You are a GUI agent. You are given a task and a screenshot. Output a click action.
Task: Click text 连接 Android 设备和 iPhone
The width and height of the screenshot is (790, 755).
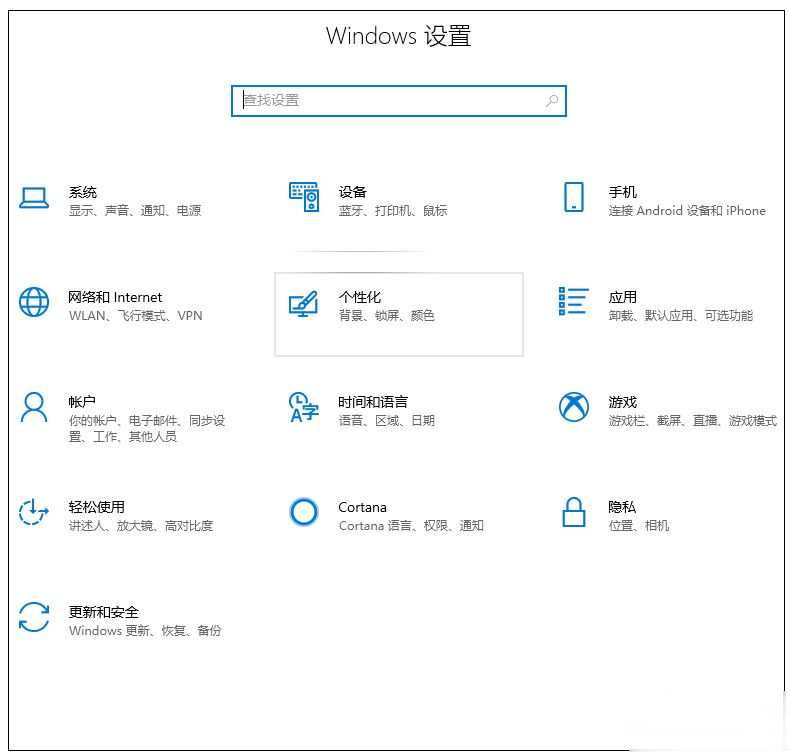(687, 211)
